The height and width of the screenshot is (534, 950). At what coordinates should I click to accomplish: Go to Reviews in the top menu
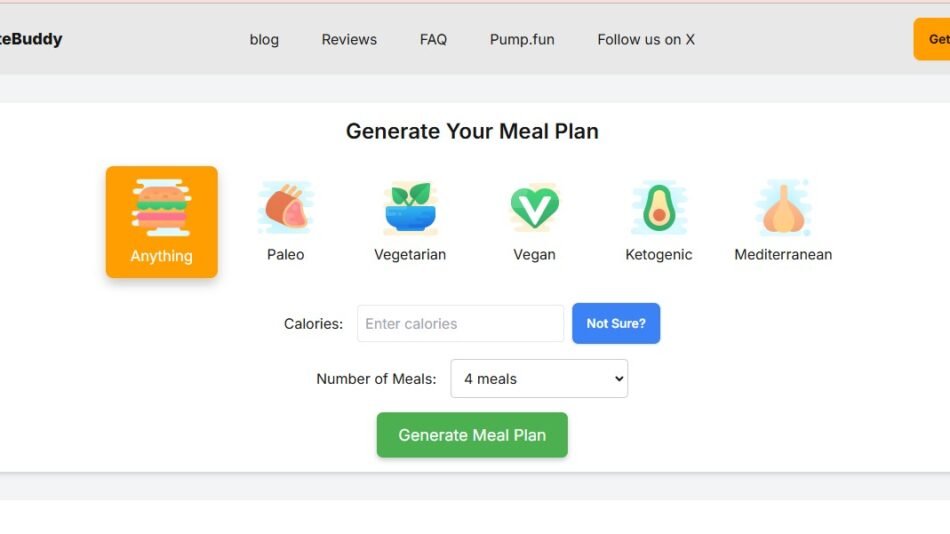coord(349,40)
